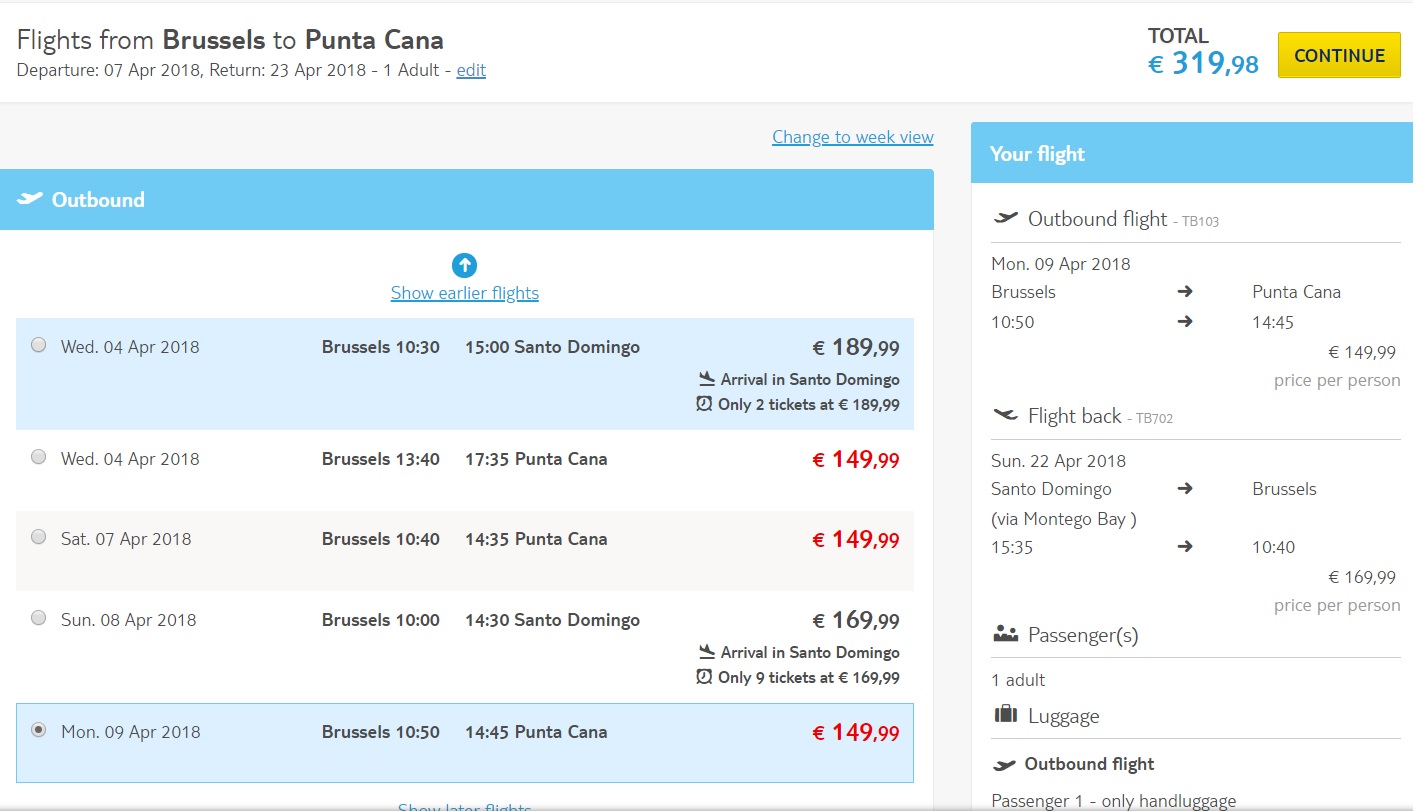Screen dimensions: 1423x812
Task: Click the Outbound section header bar
Action: pos(467,200)
